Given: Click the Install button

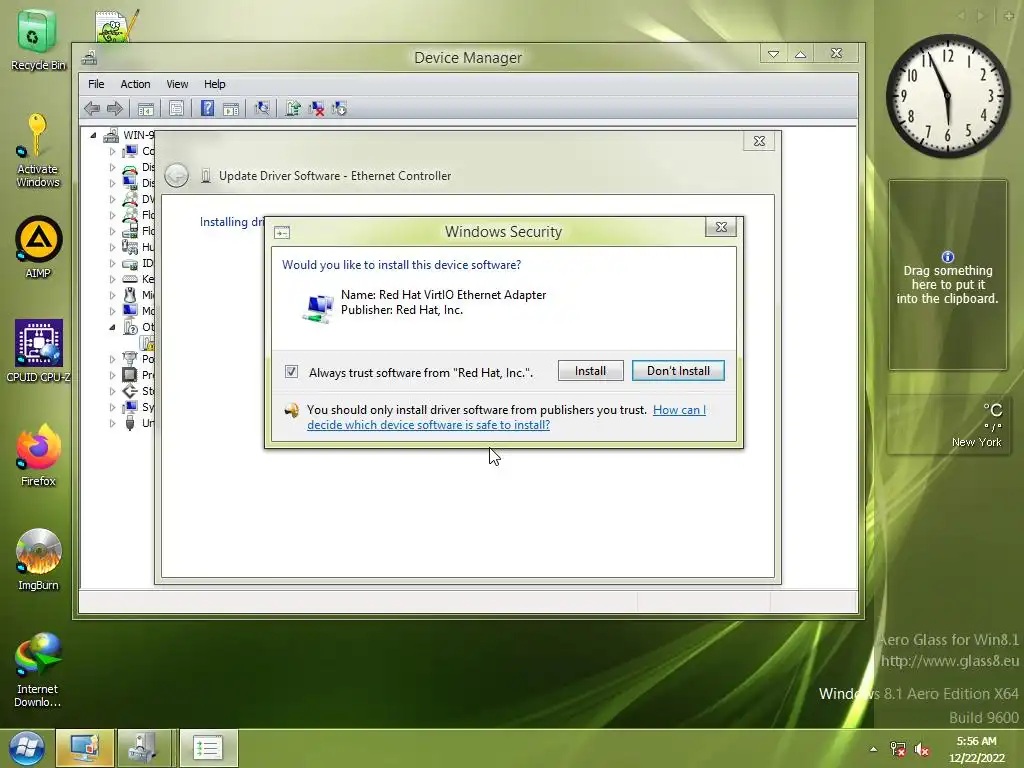Looking at the screenshot, I should [590, 371].
